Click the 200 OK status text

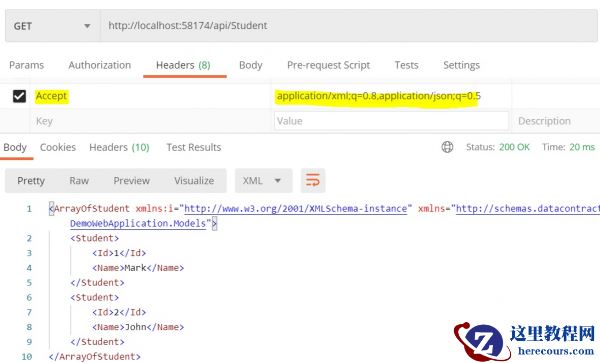[514, 147]
